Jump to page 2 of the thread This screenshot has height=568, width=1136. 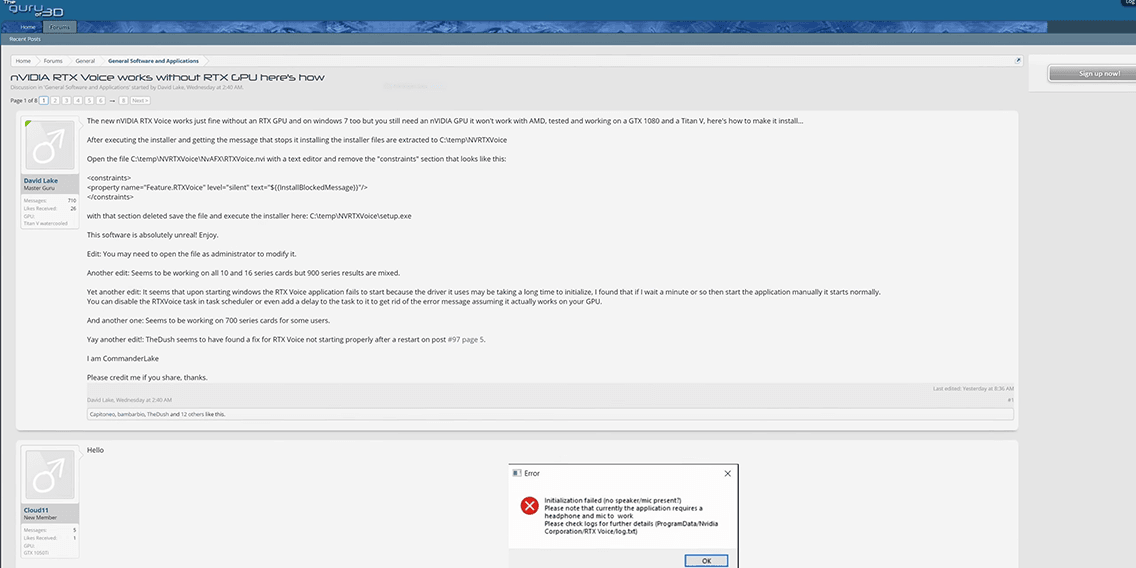tap(55, 101)
